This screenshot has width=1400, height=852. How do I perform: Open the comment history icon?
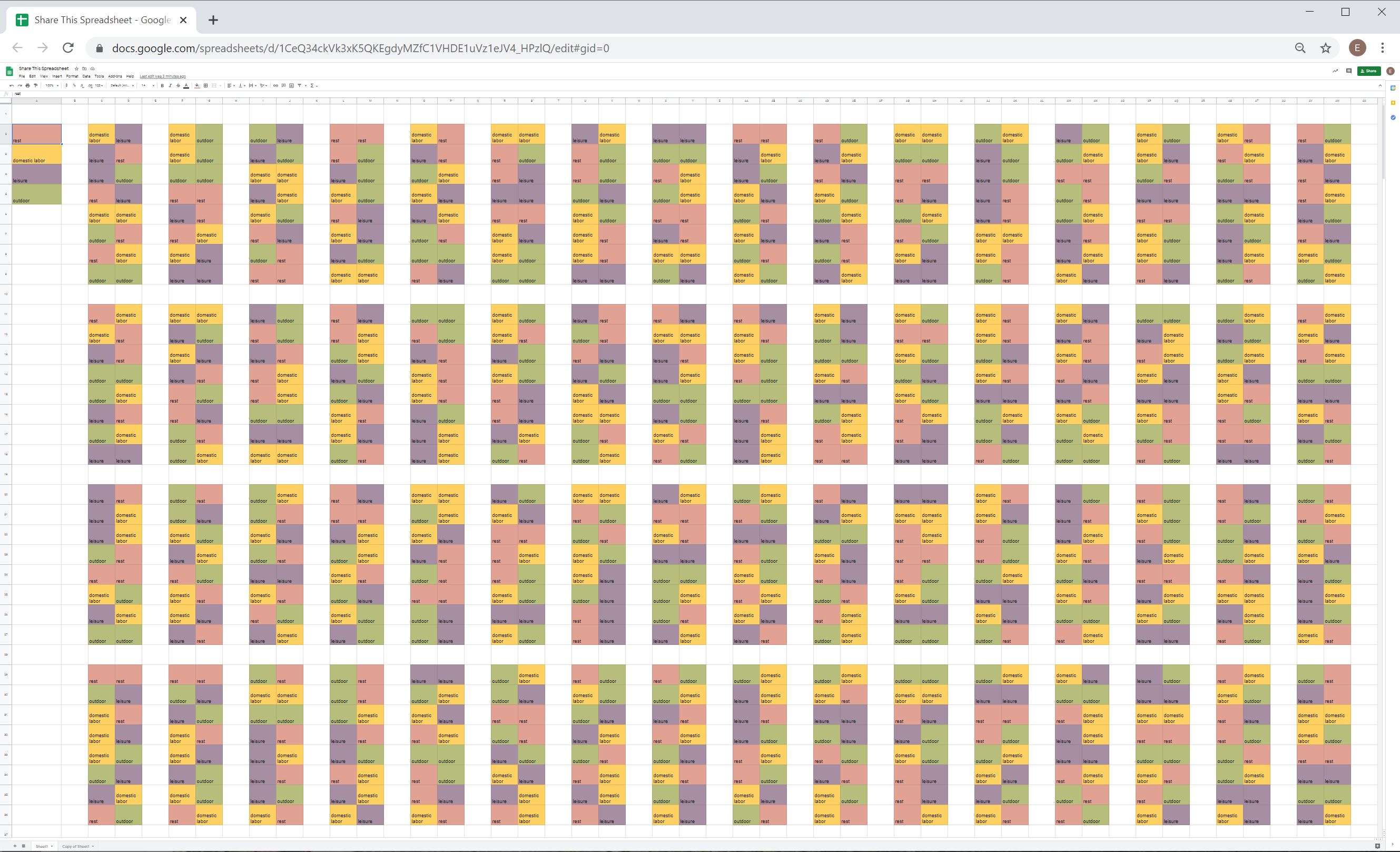pos(1348,71)
